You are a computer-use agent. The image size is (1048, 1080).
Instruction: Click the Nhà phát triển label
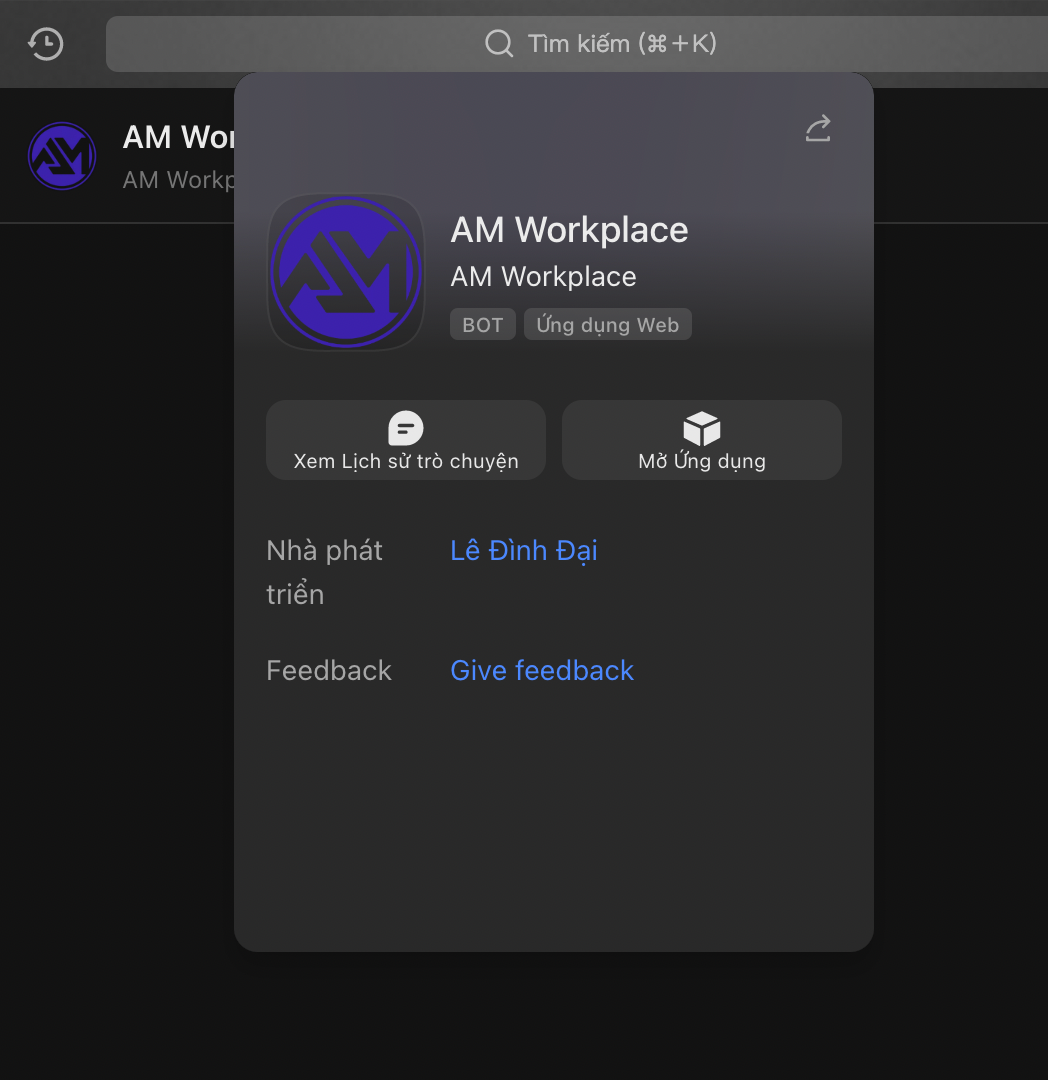pyautogui.click(x=324, y=571)
